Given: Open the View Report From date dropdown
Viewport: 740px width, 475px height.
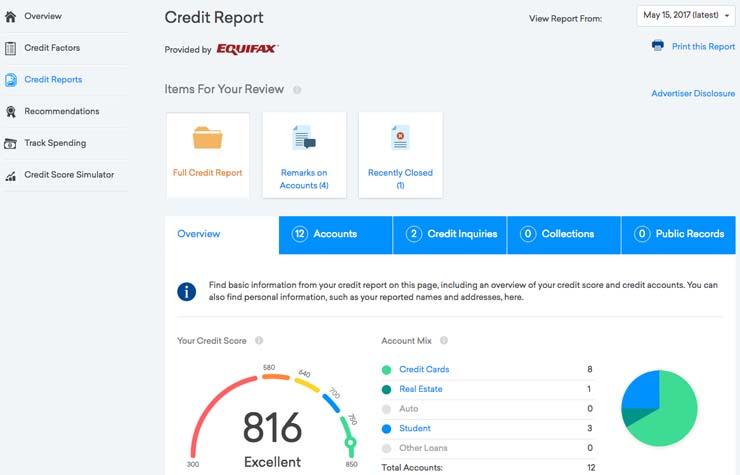Looking at the screenshot, I should click(686, 16).
